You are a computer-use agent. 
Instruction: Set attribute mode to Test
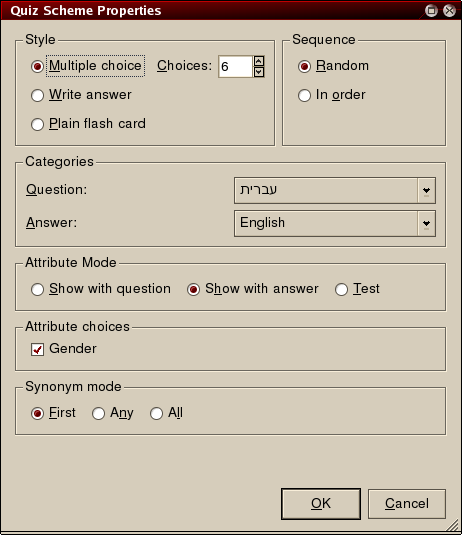click(x=341, y=289)
